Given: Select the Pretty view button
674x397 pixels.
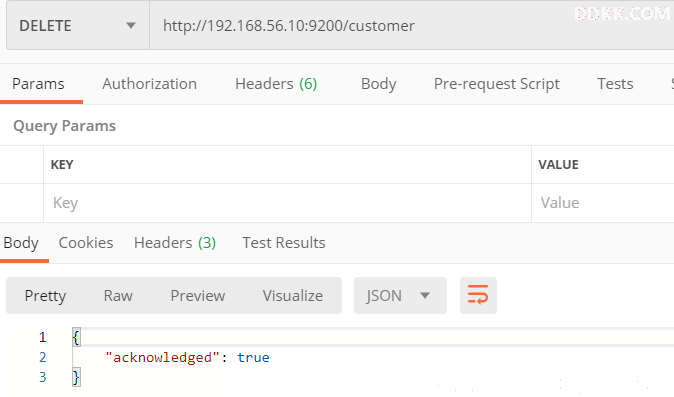Looking at the screenshot, I should tap(45, 296).
